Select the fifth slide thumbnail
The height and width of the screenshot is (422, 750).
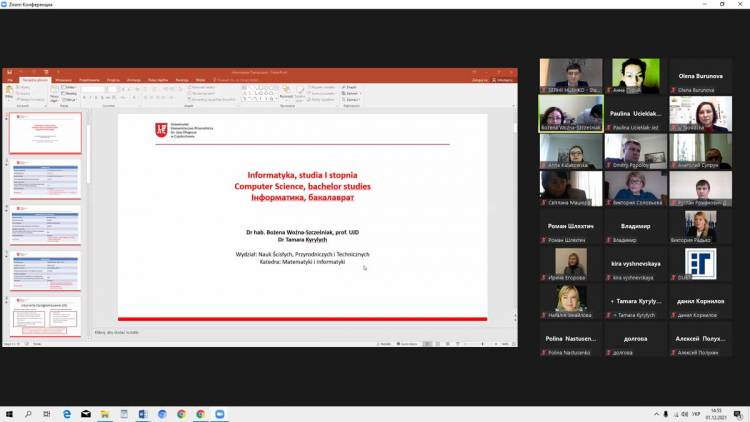(x=46, y=317)
